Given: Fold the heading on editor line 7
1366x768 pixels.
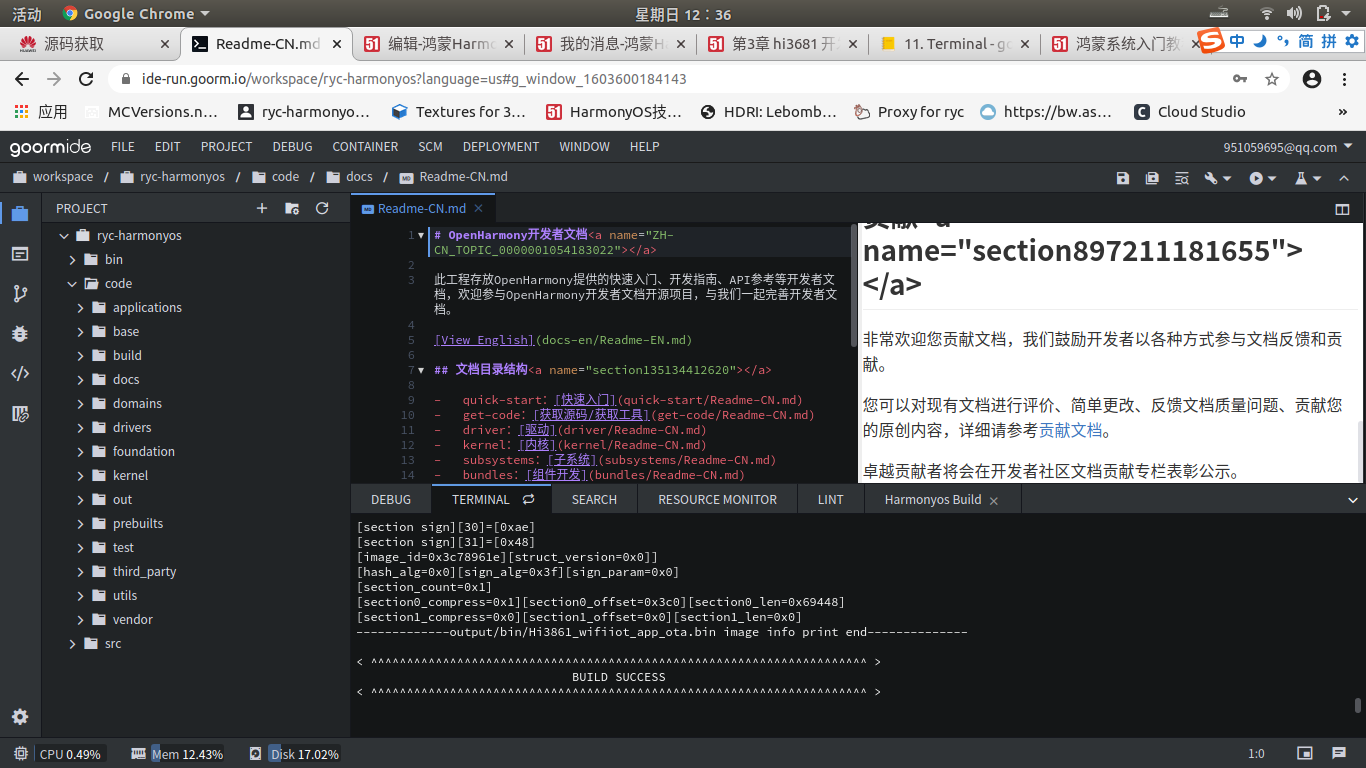Looking at the screenshot, I should pyautogui.click(x=422, y=370).
